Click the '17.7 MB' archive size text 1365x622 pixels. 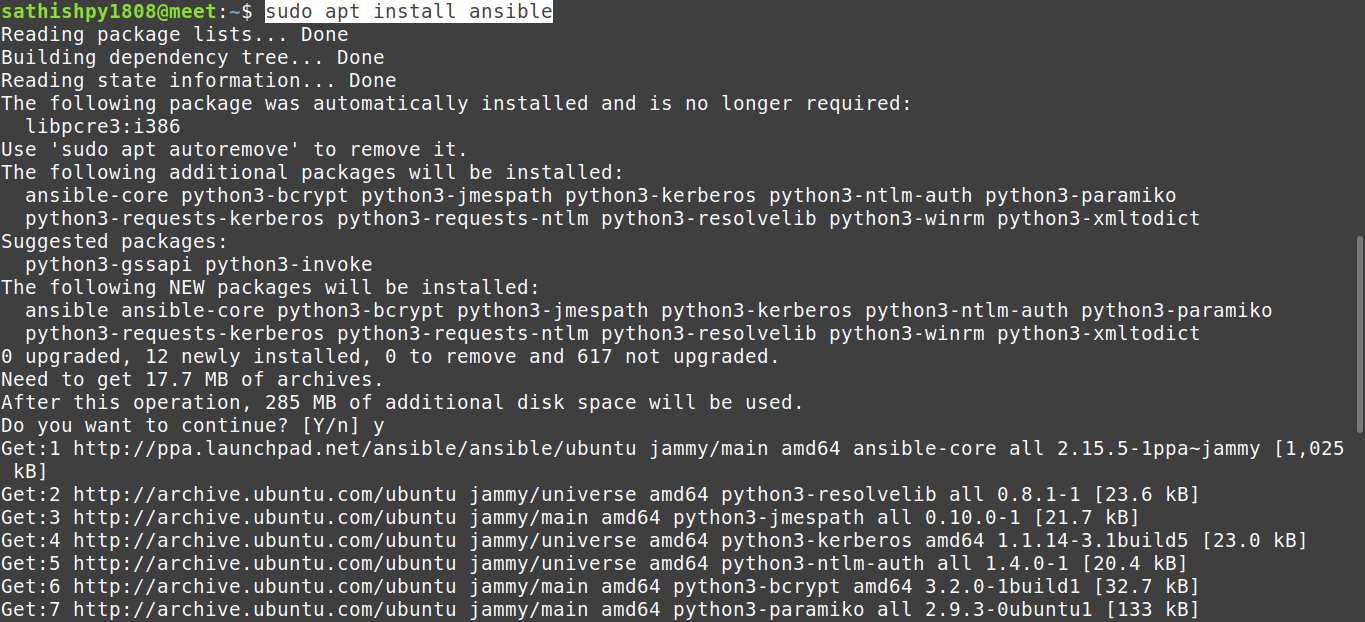click(186, 379)
